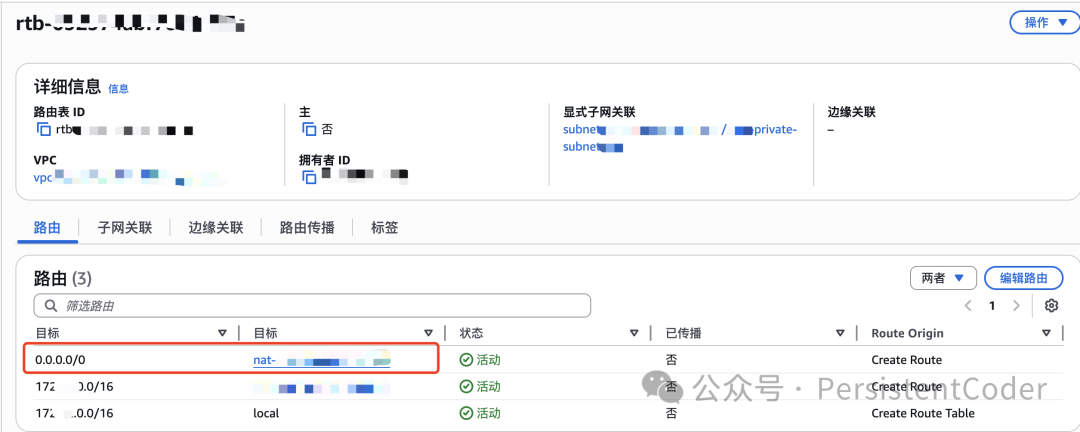This screenshot has height=432, width=1080.
Task: Open the explicit subnet association link
Action: (x=680, y=138)
